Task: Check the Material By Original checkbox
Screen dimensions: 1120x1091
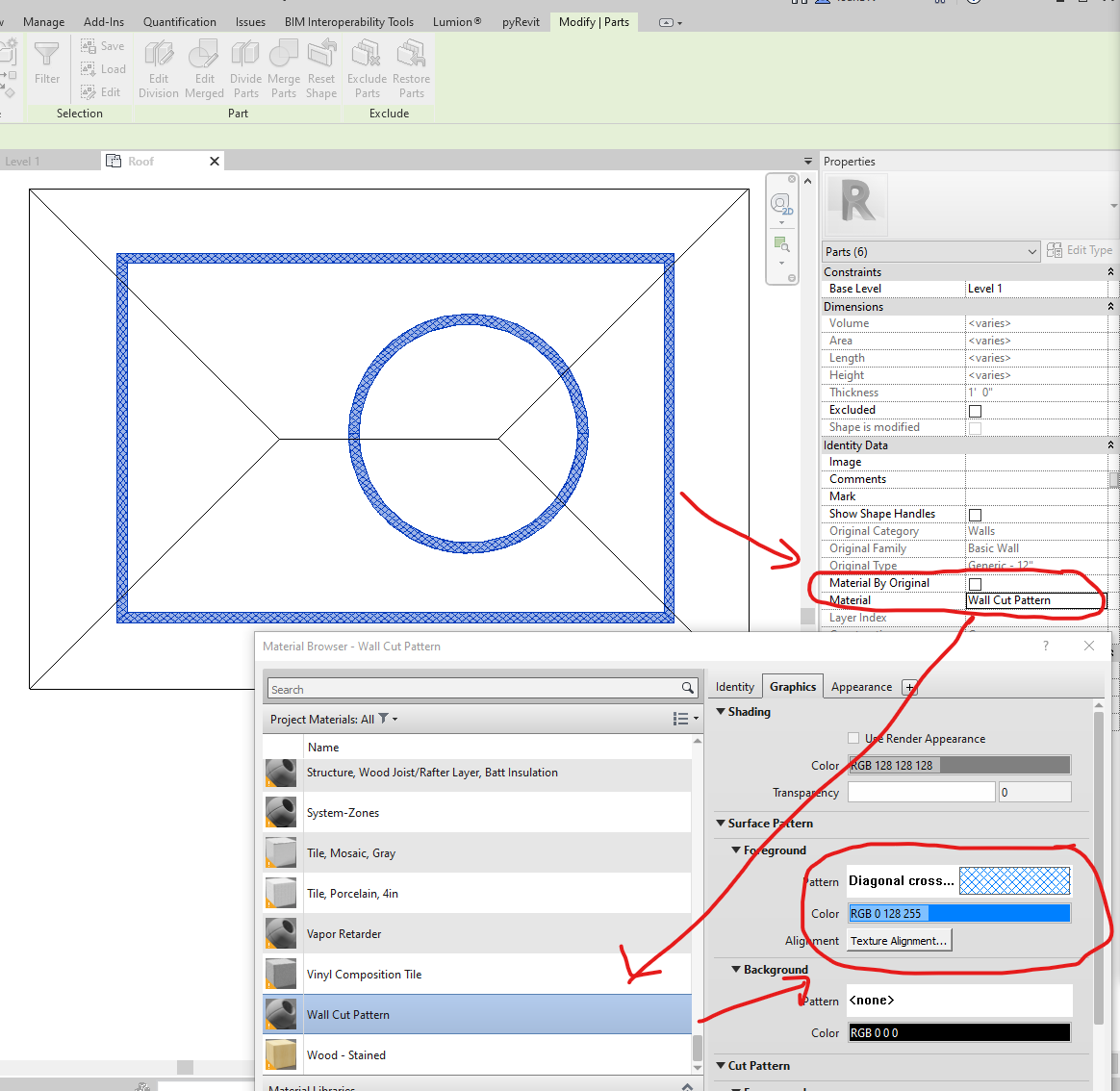Action: (975, 583)
